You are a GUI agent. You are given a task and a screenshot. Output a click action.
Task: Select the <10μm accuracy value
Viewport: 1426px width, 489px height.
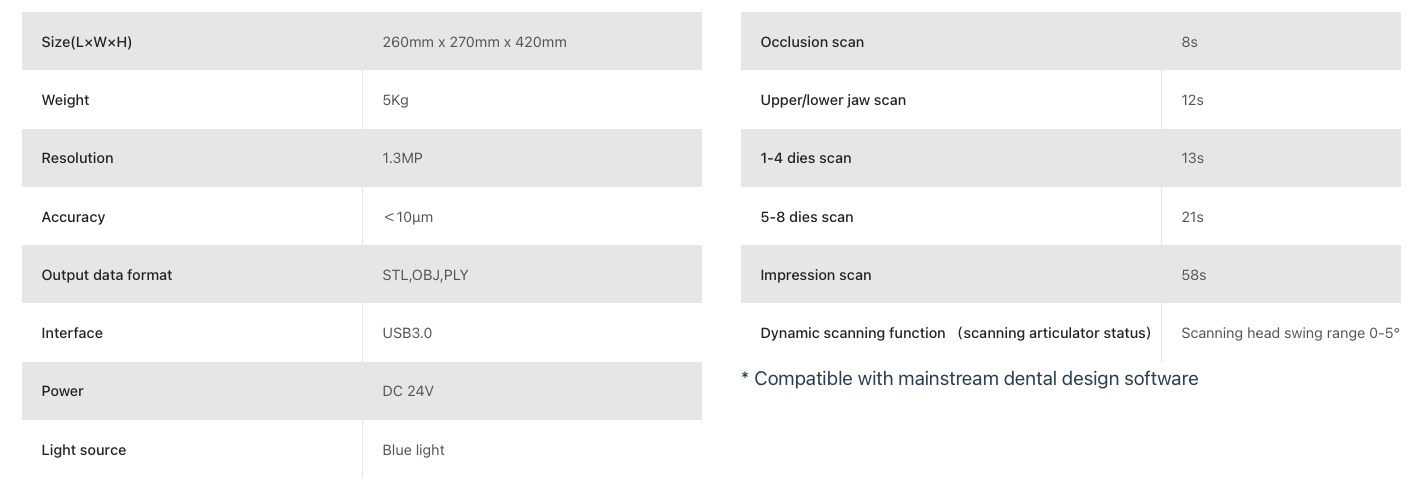point(408,217)
